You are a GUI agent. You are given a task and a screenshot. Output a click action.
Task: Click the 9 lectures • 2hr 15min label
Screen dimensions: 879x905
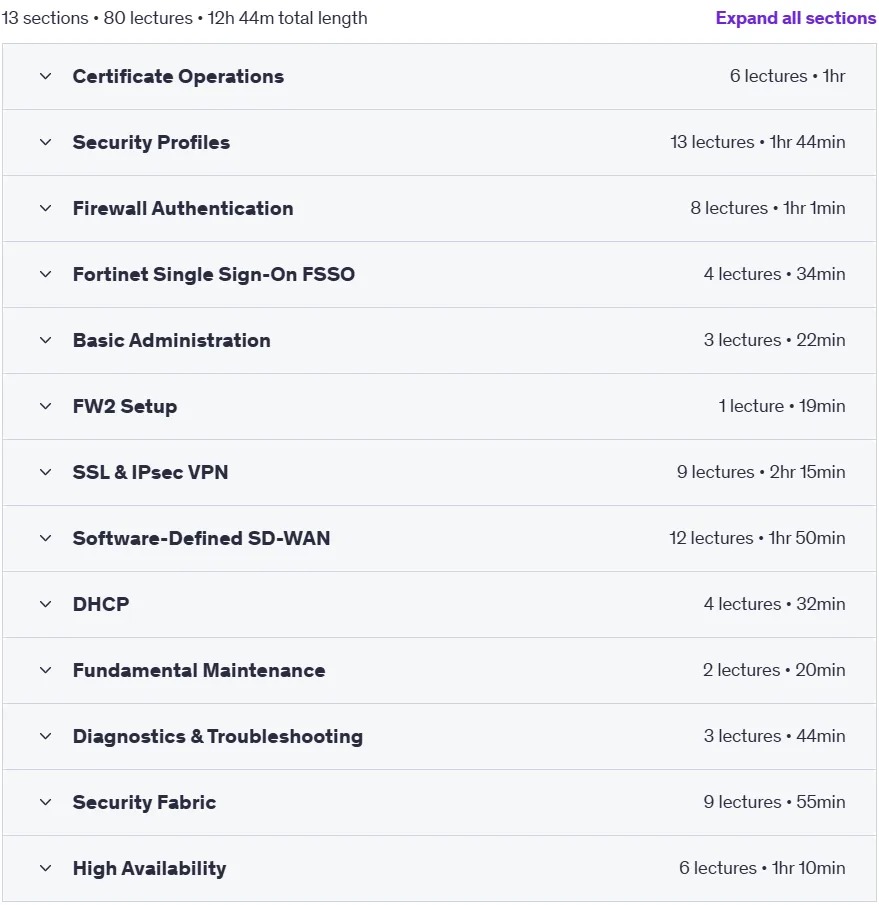(x=761, y=472)
